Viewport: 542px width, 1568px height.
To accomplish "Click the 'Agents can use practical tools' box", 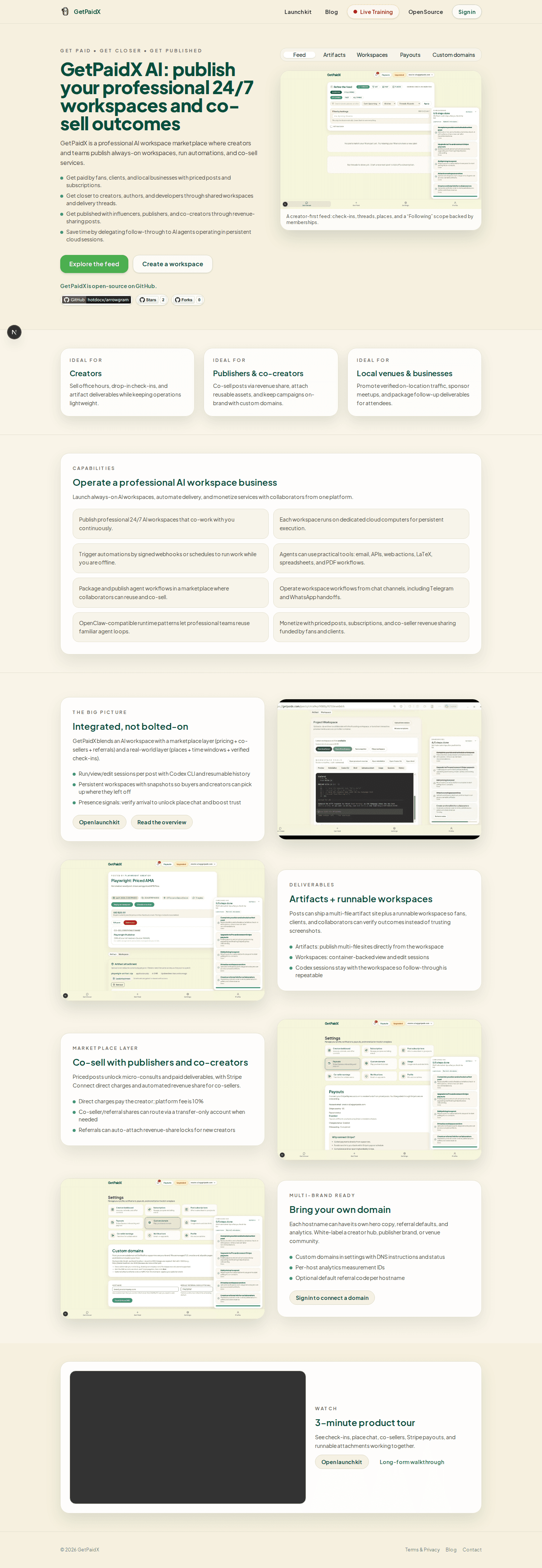I will 371,558.
